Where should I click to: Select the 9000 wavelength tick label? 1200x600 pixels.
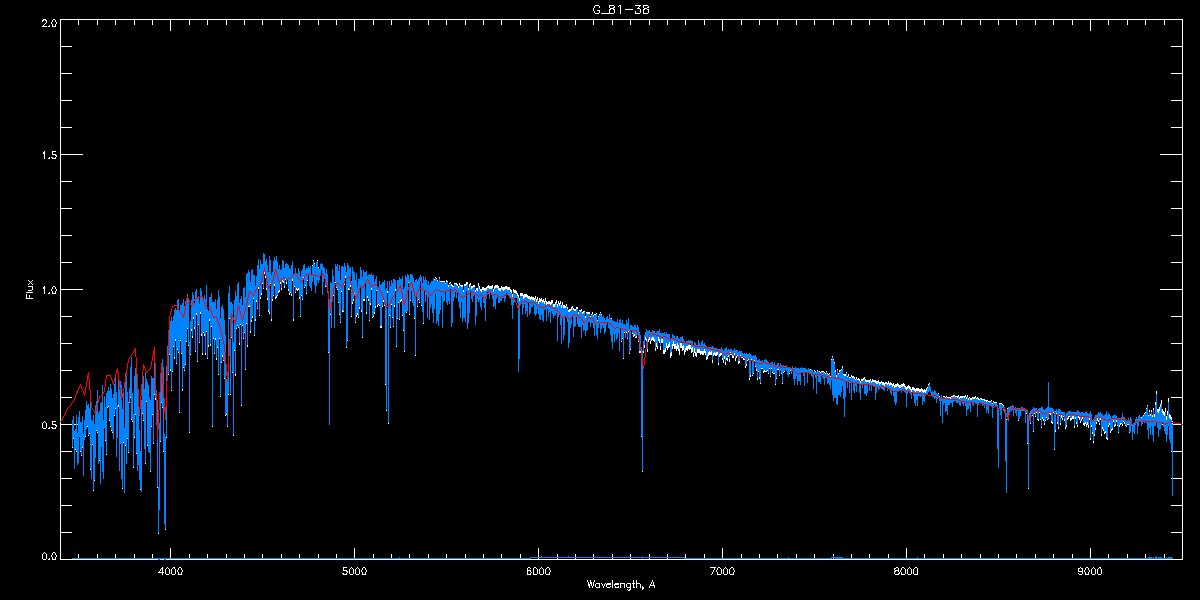tap(1091, 571)
